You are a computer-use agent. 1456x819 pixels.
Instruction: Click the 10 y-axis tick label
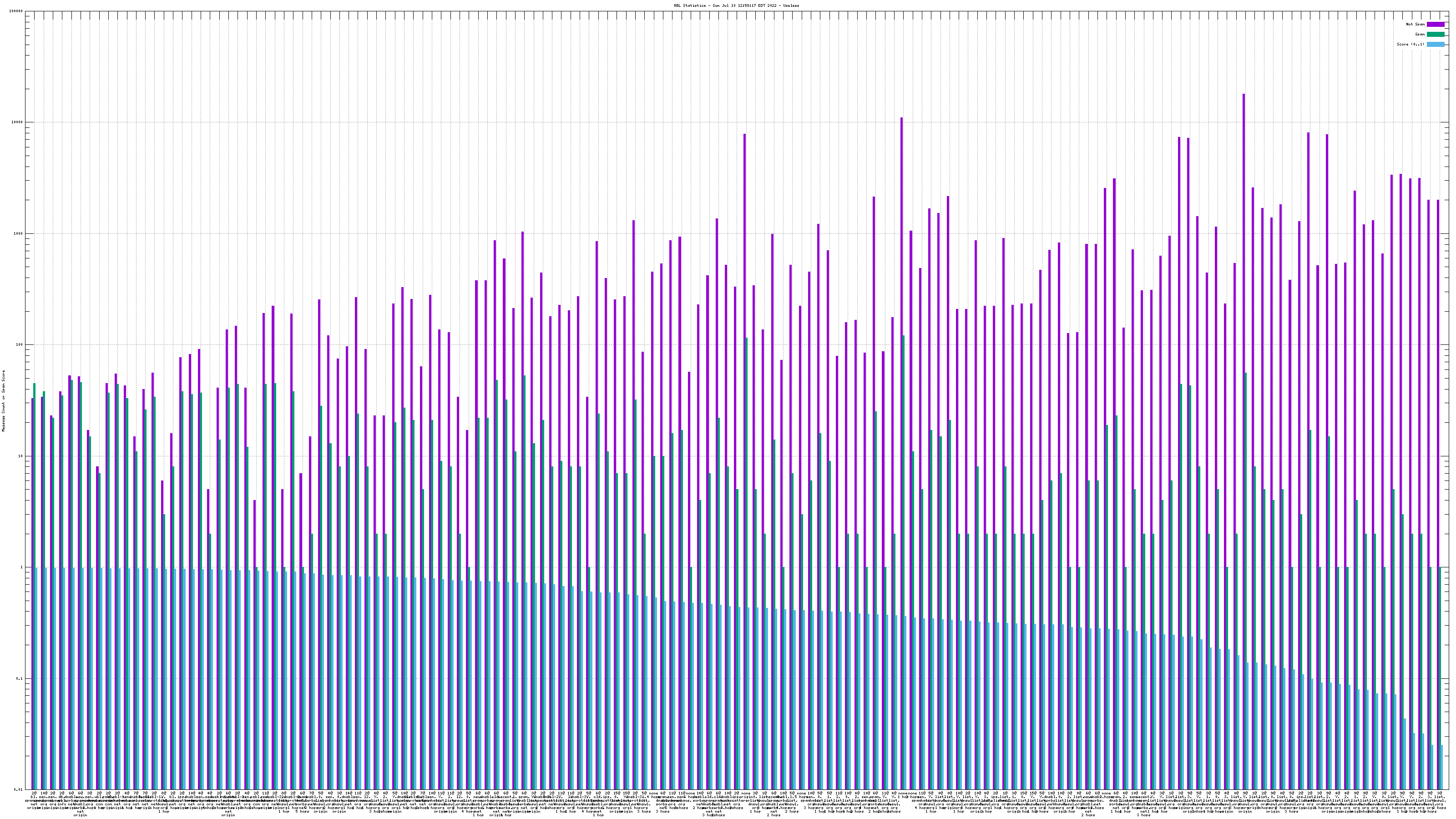coord(20,456)
